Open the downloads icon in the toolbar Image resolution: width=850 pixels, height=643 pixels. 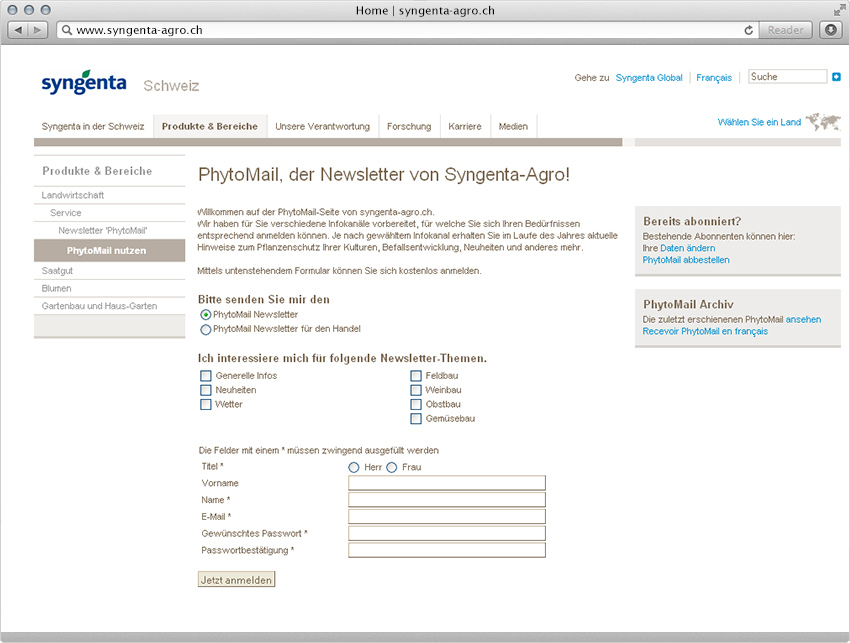(x=830, y=30)
